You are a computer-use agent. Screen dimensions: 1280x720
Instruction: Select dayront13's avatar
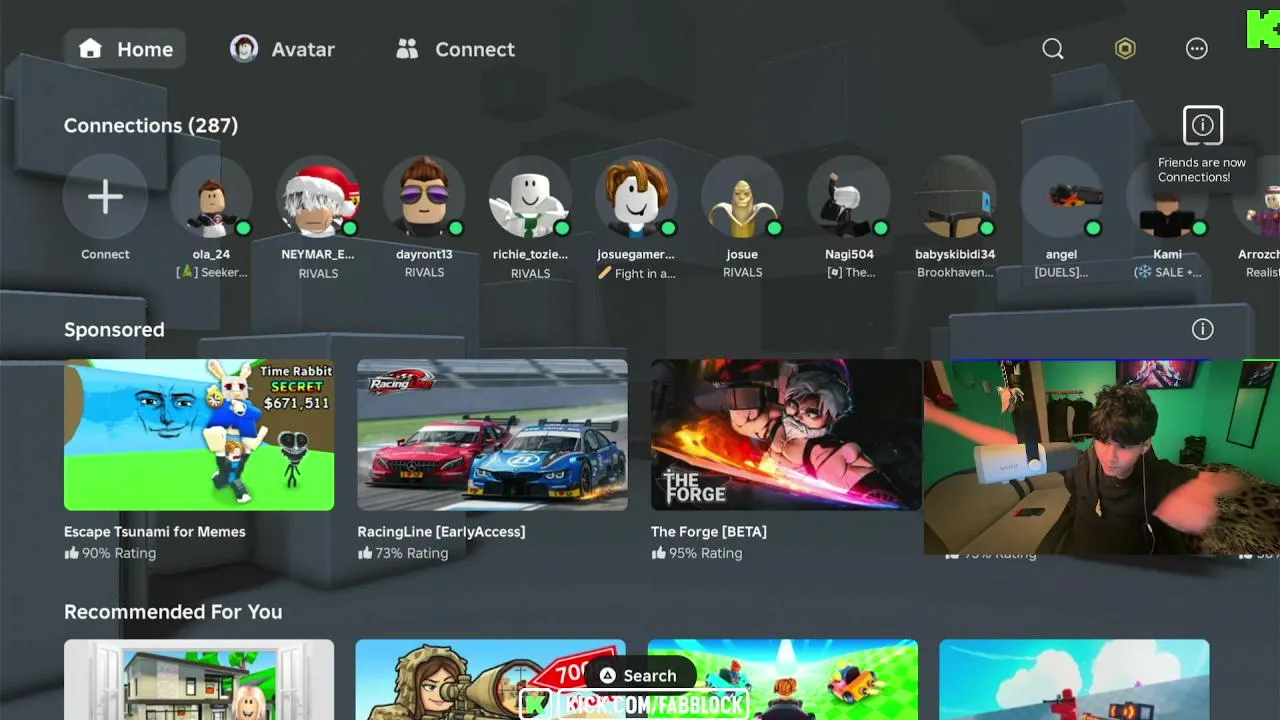(x=424, y=197)
